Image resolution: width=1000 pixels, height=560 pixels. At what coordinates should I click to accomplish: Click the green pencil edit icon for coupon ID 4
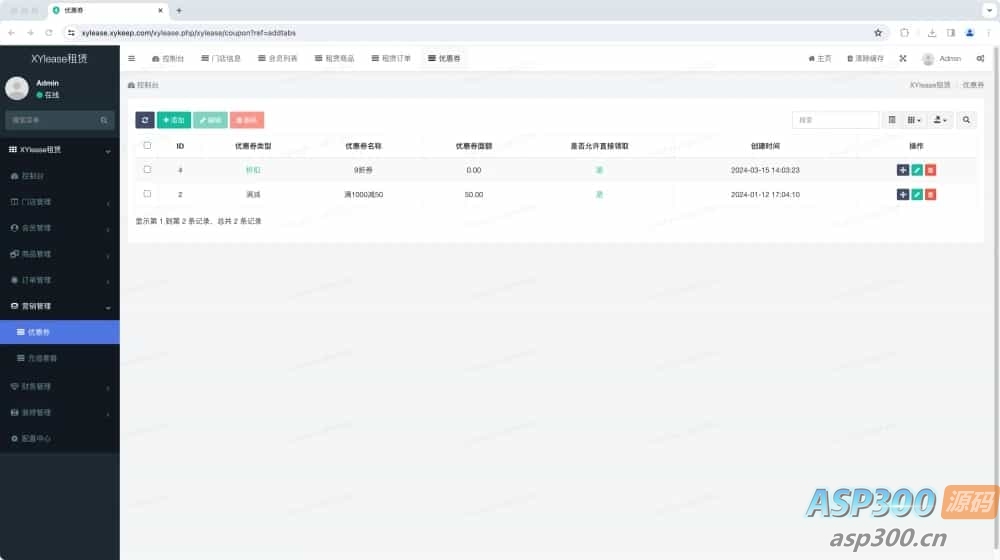click(x=916, y=170)
